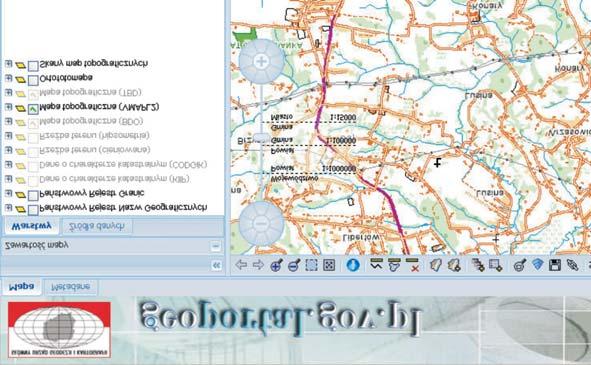Viewport: 591px width, 365px height.
Task: Click the GUGiK globe logo
Action: [x=59, y=329]
